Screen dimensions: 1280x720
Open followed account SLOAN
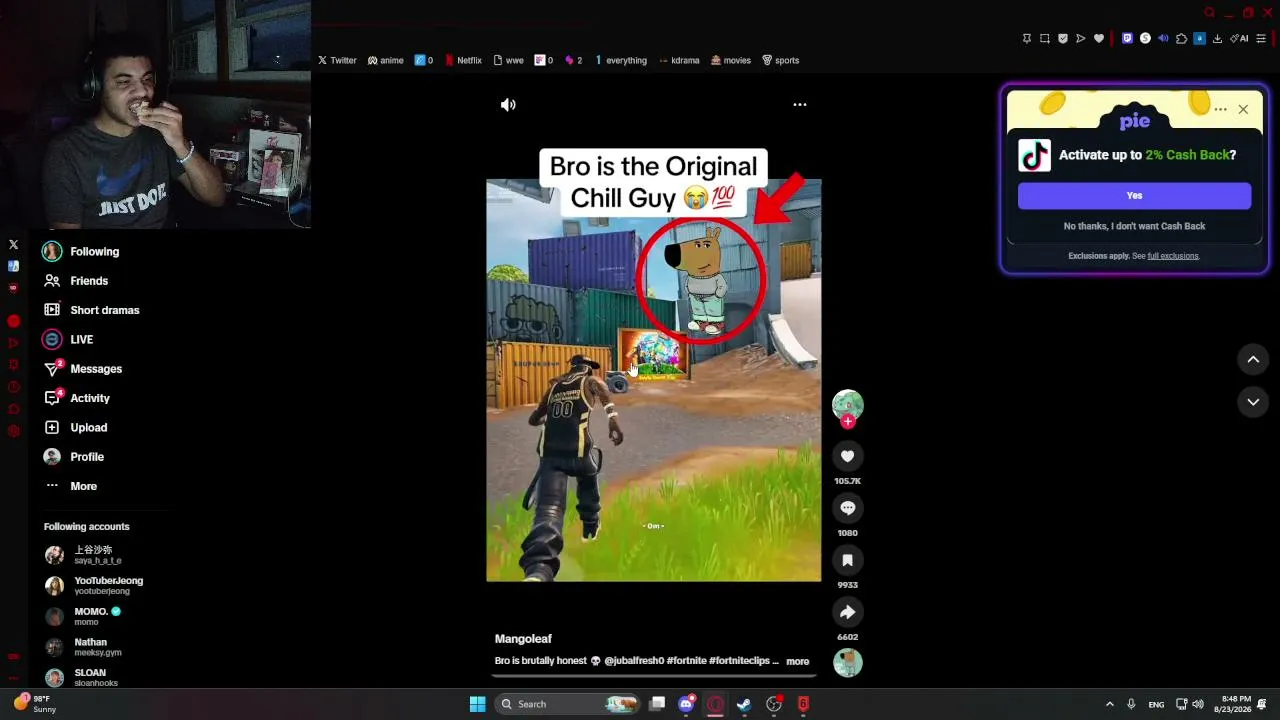(x=81, y=677)
